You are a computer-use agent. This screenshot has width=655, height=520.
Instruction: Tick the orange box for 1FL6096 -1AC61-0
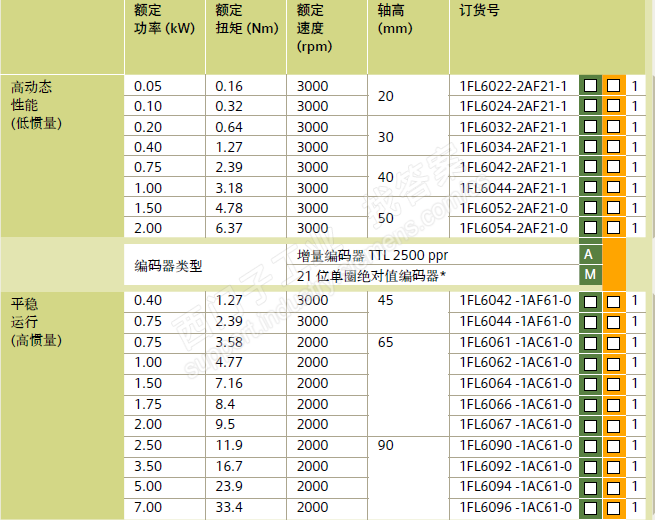point(613,508)
